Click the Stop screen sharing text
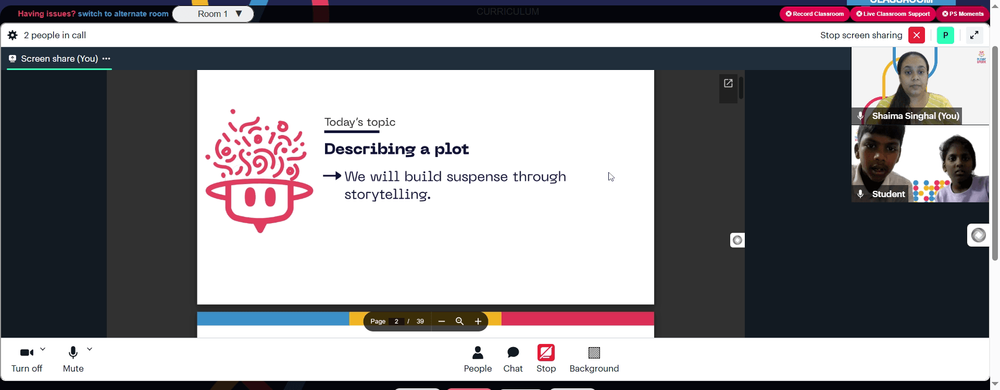This screenshot has height=390, width=1000. coord(861,35)
